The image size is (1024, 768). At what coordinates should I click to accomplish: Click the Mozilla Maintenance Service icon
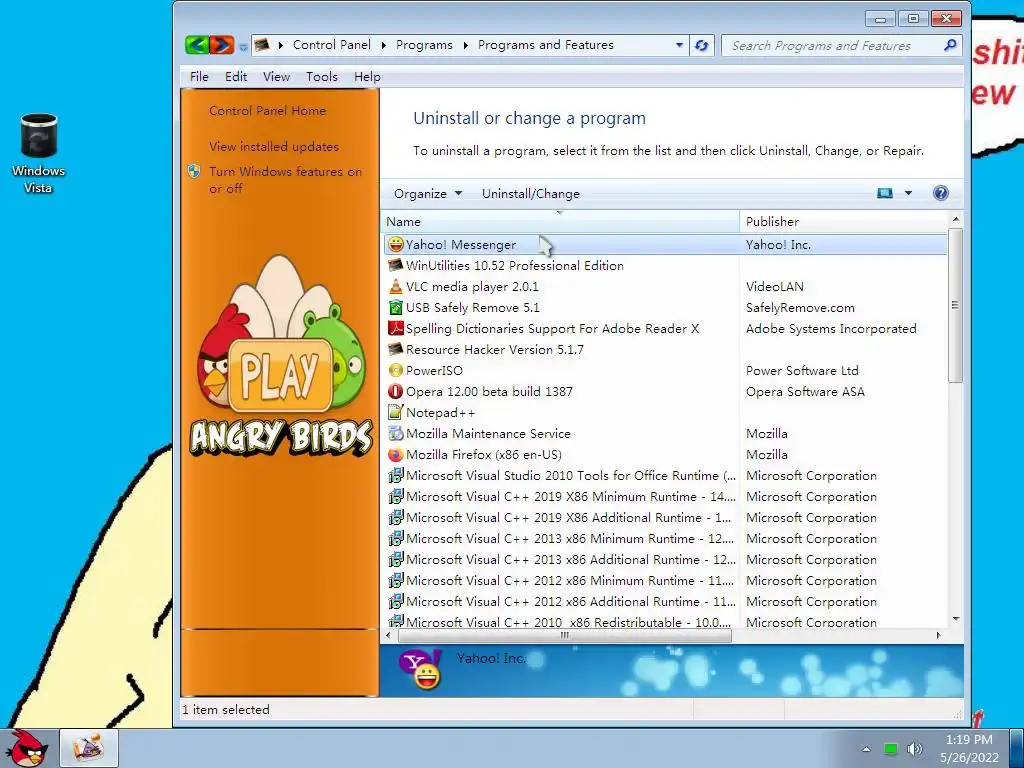tap(395, 433)
